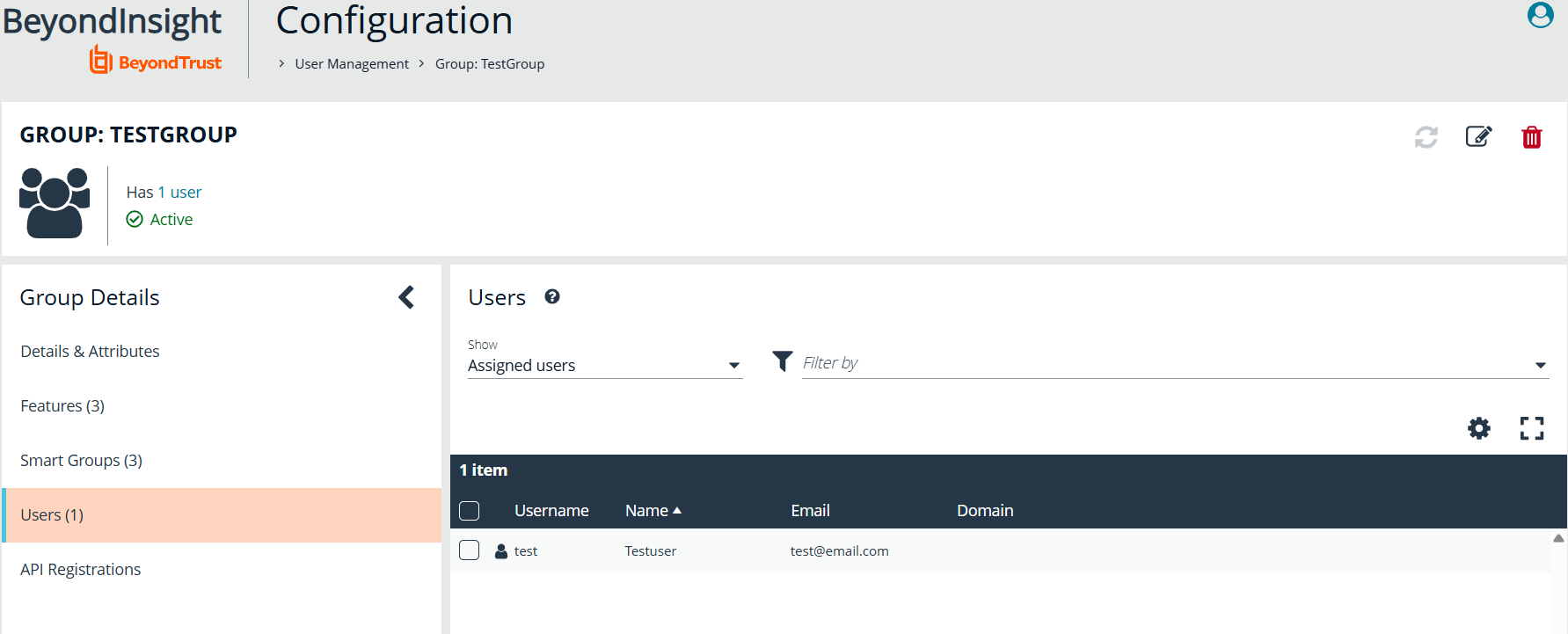Open the edit group pencil icon
1568x634 pixels.
[1478, 137]
